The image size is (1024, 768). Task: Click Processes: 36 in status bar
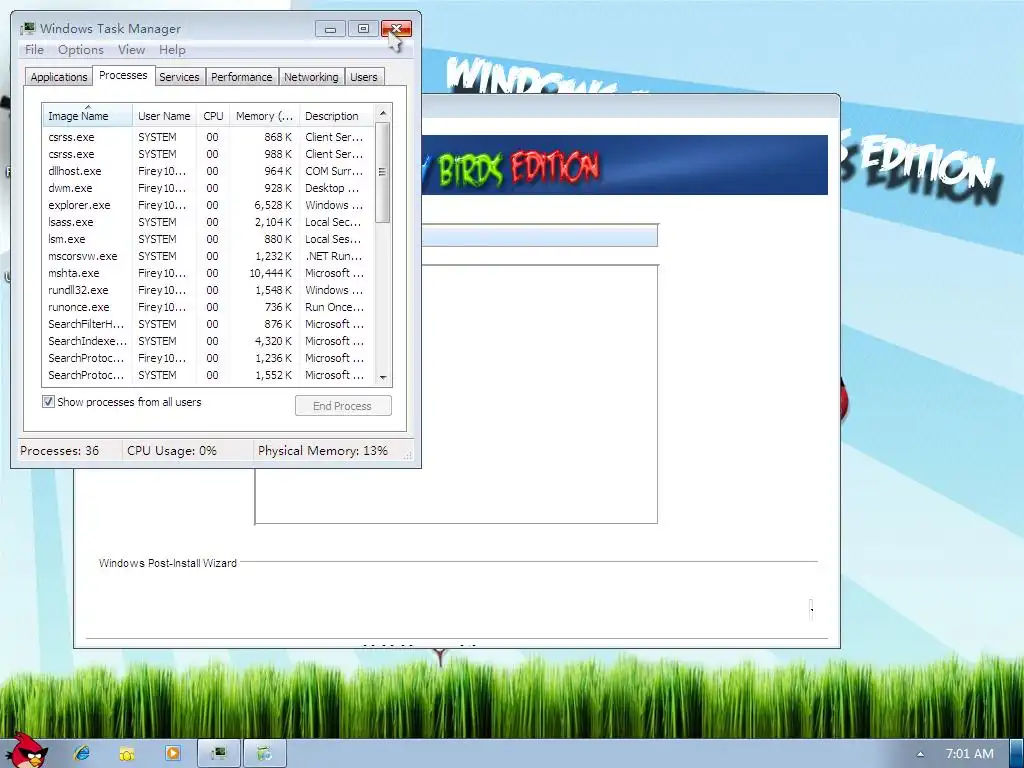point(59,451)
